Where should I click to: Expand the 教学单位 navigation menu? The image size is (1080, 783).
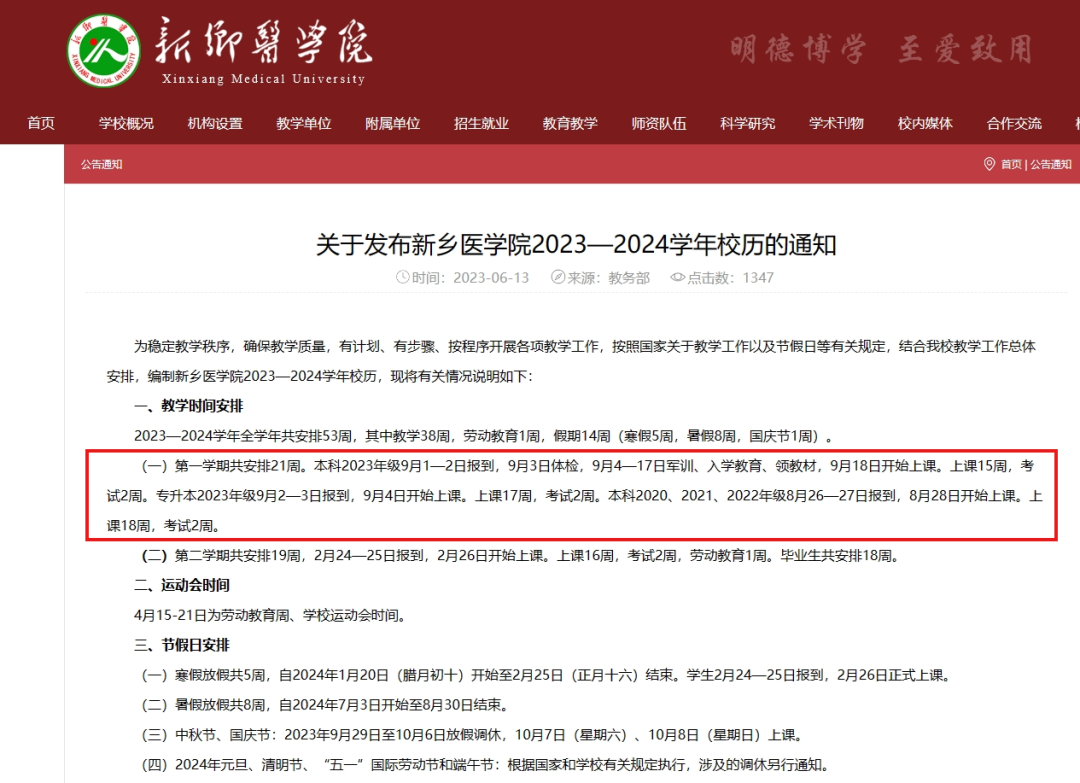[304, 124]
